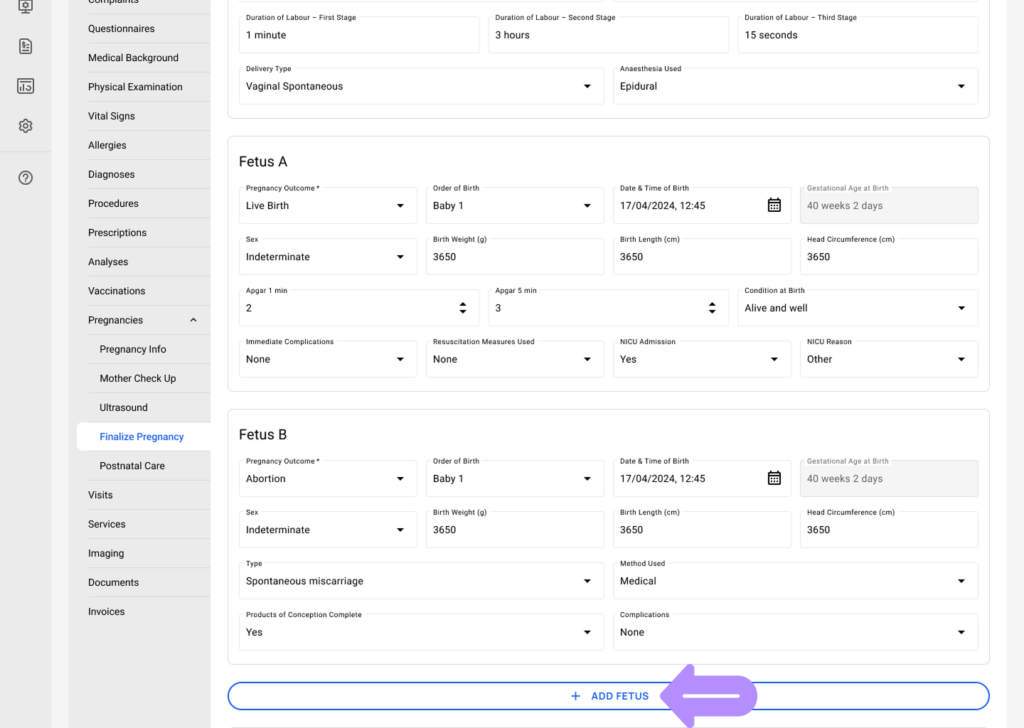Collapse the Pregnancies section chevron
The width and height of the screenshot is (1024, 728).
(x=193, y=320)
